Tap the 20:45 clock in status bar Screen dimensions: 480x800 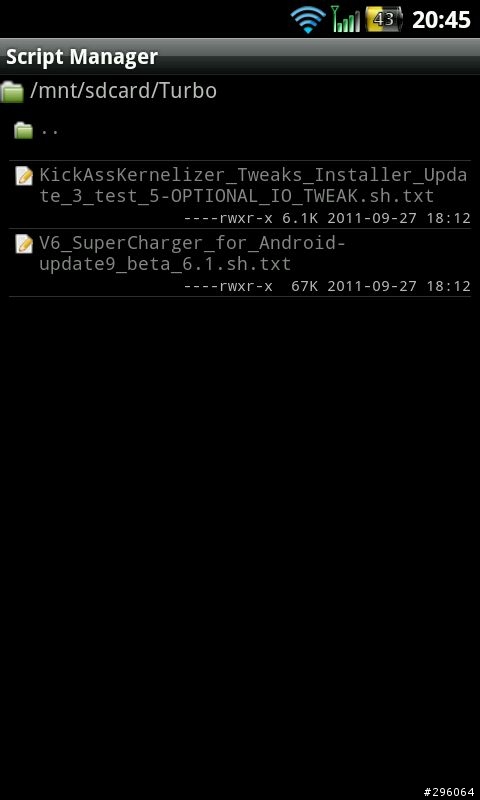(x=441, y=20)
